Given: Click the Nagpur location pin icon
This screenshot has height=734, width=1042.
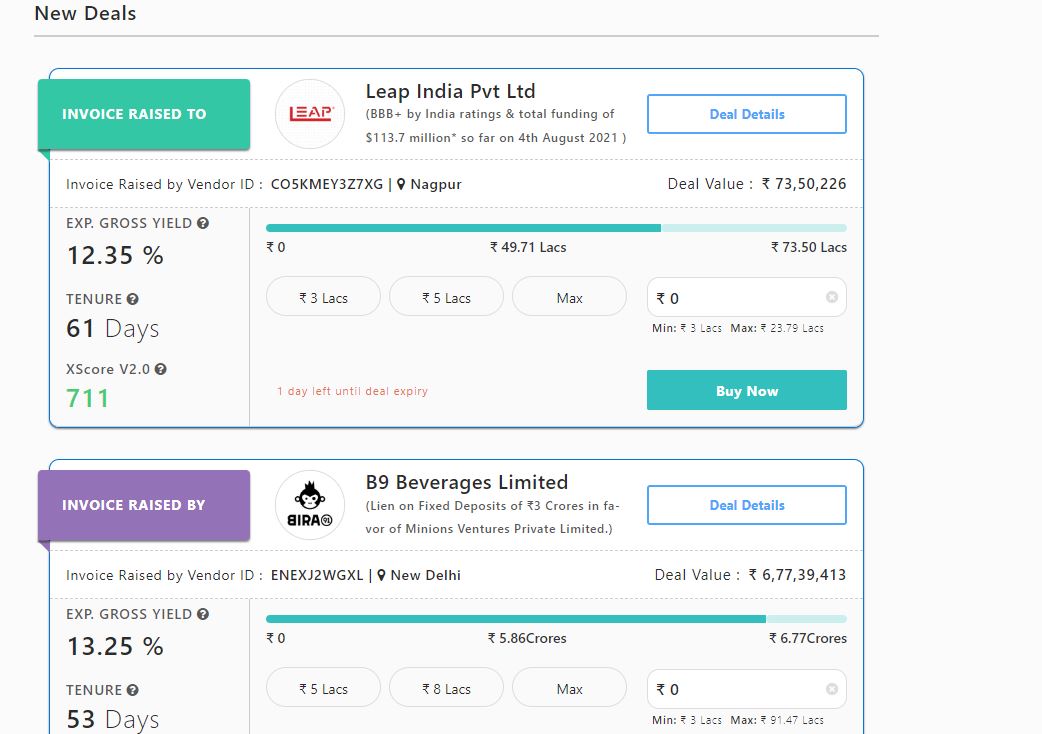Looking at the screenshot, I should click(401, 184).
